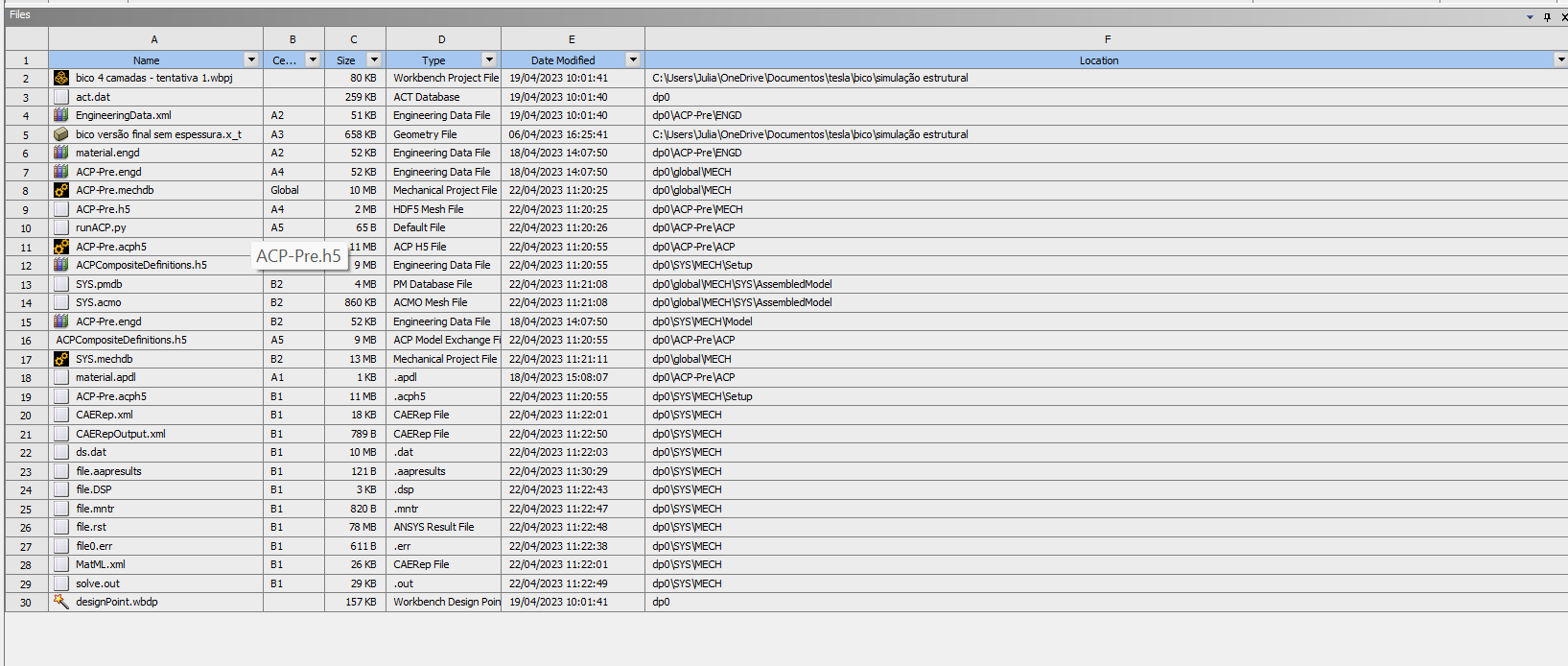Screen dimensions: 1568x666
Task: Open the Name column filter dropdown
Action: [x=251, y=59]
